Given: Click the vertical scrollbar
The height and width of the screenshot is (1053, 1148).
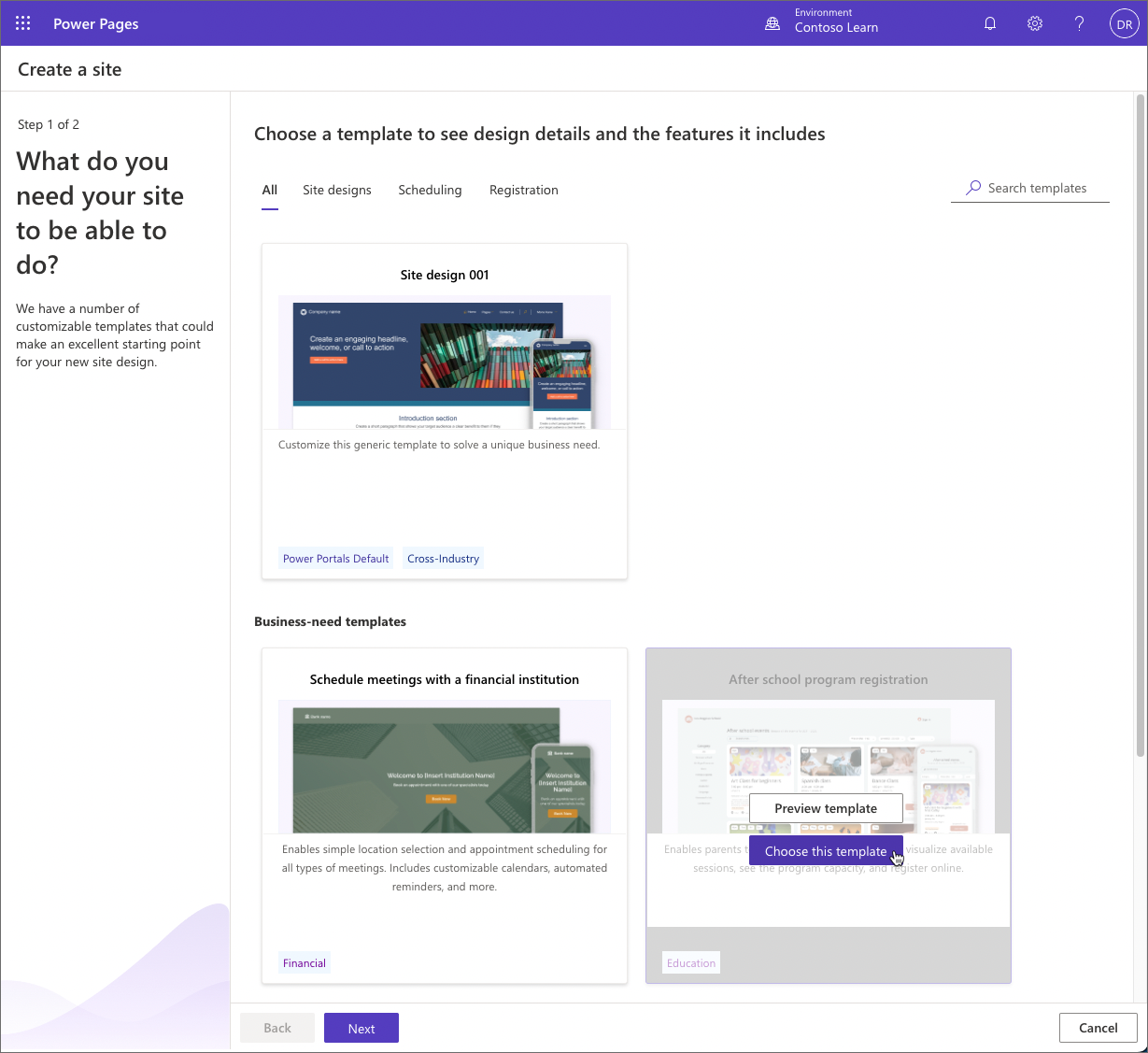Looking at the screenshot, I should click(x=1140, y=425).
